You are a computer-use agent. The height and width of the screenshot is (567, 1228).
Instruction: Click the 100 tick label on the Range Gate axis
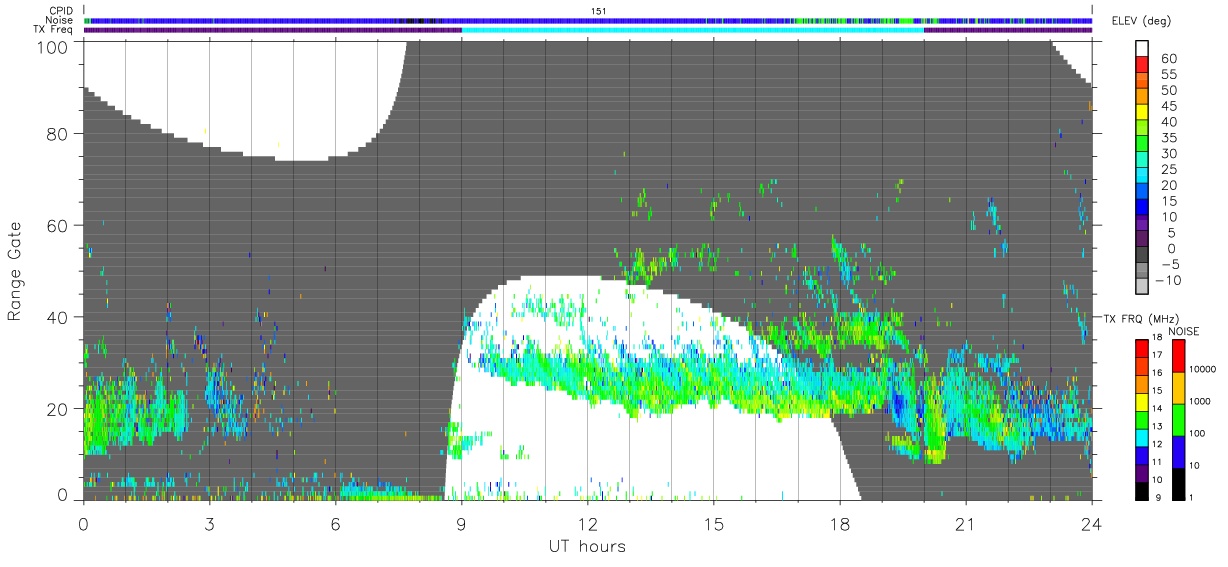click(x=54, y=46)
